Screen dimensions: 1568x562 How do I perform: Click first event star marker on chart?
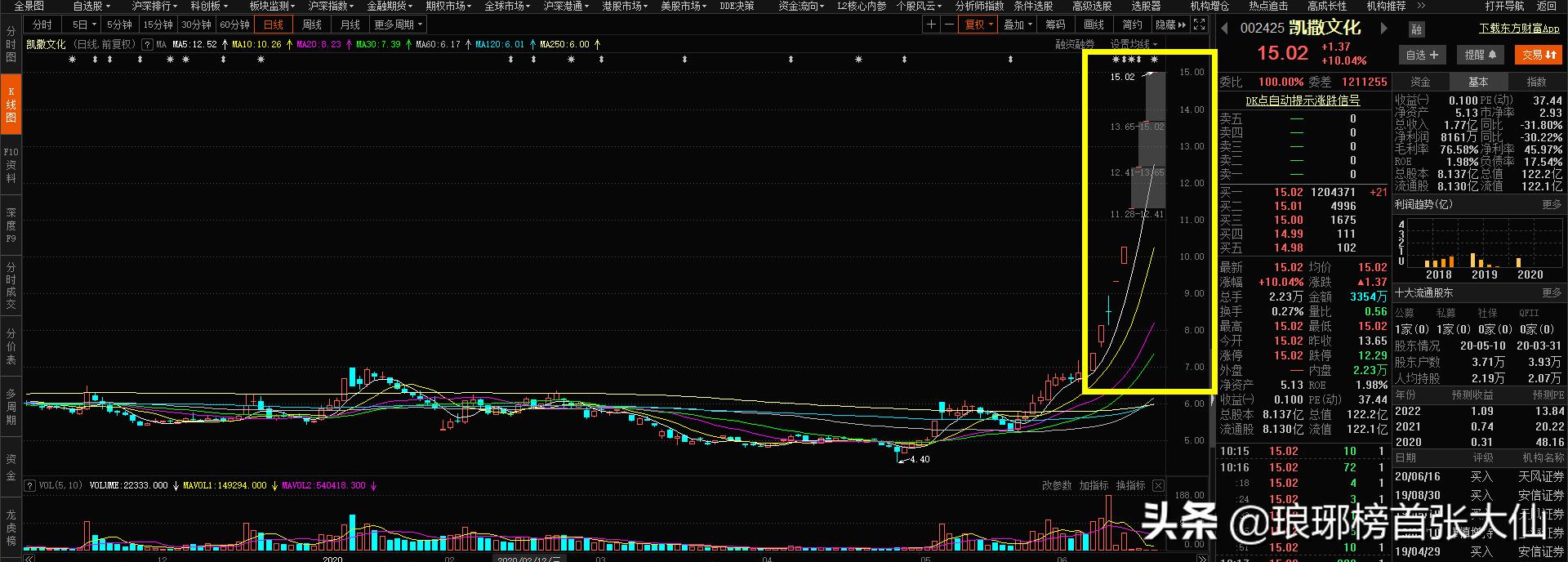pyautogui.click(x=72, y=60)
